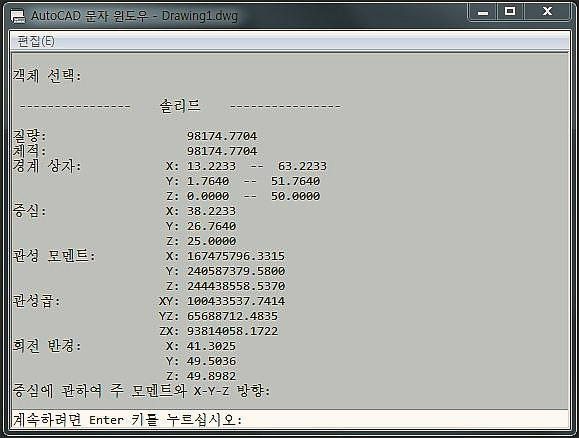579x438 pixels.
Task: Click inertia moment Z value 244438558.5370
Action: pyautogui.click(x=236, y=286)
